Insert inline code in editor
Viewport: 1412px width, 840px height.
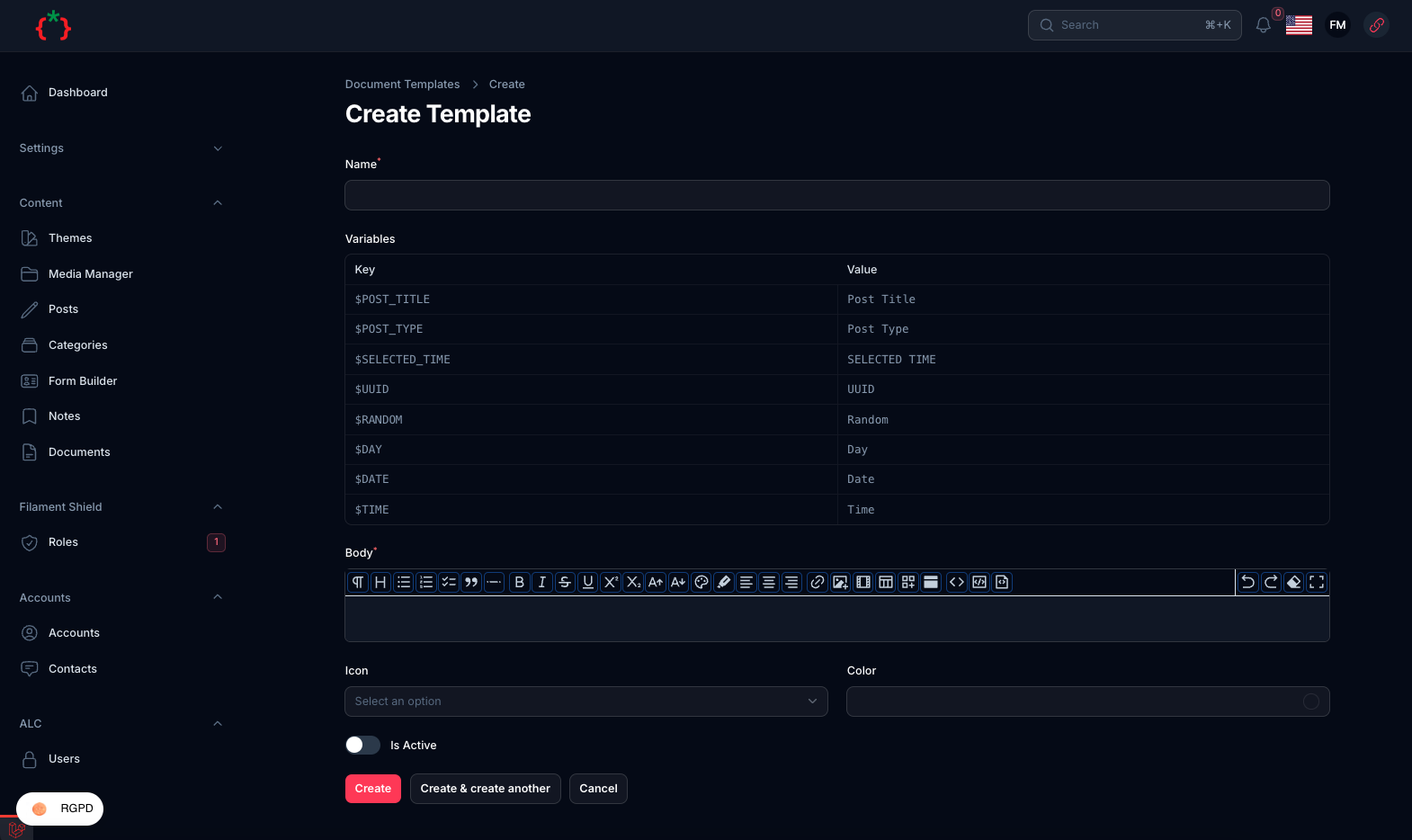coord(957,582)
